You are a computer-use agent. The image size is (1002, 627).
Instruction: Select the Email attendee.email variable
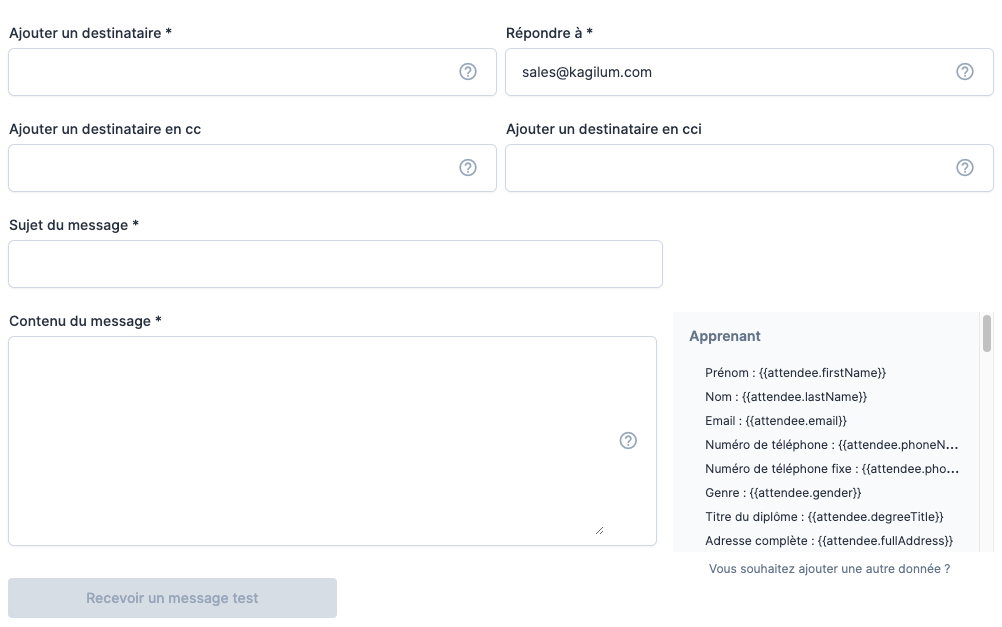[776, 421]
